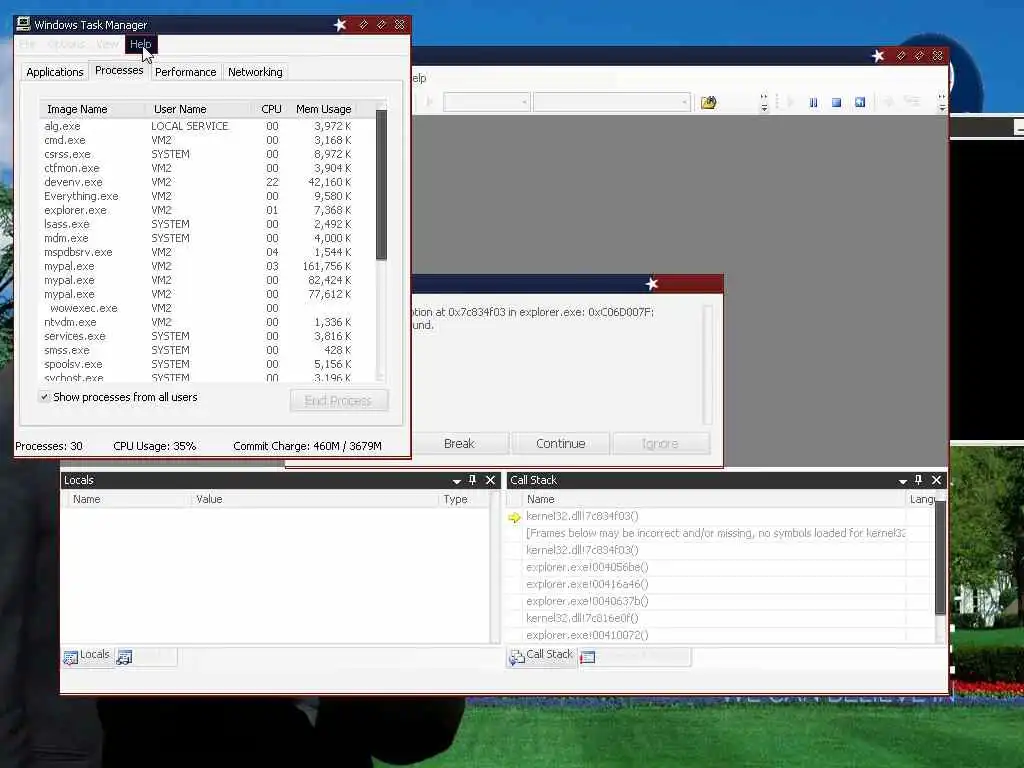Click the Locals Value column header

click(313, 499)
